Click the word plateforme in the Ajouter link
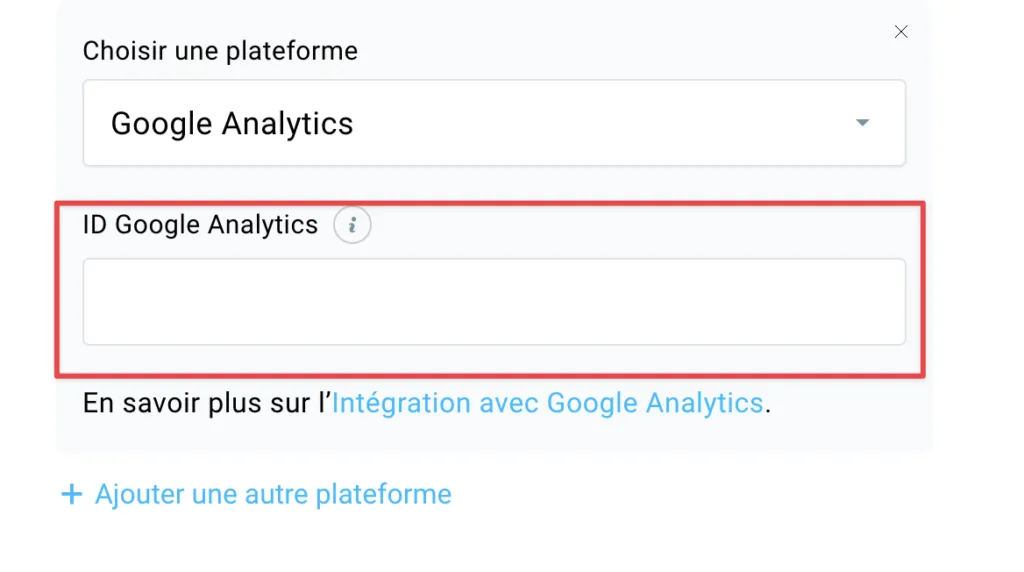The image size is (1024, 572). point(383,494)
